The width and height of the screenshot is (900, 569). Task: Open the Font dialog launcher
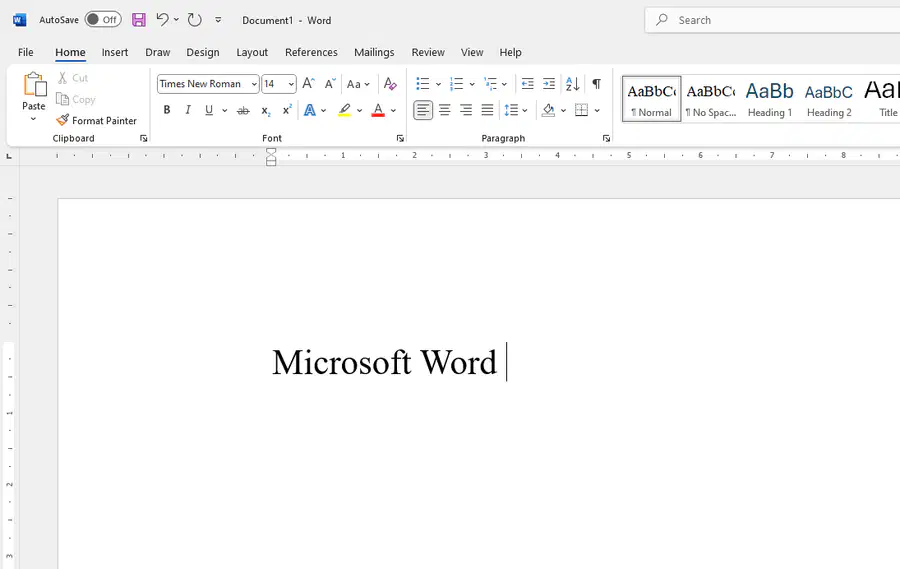[400, 138]
